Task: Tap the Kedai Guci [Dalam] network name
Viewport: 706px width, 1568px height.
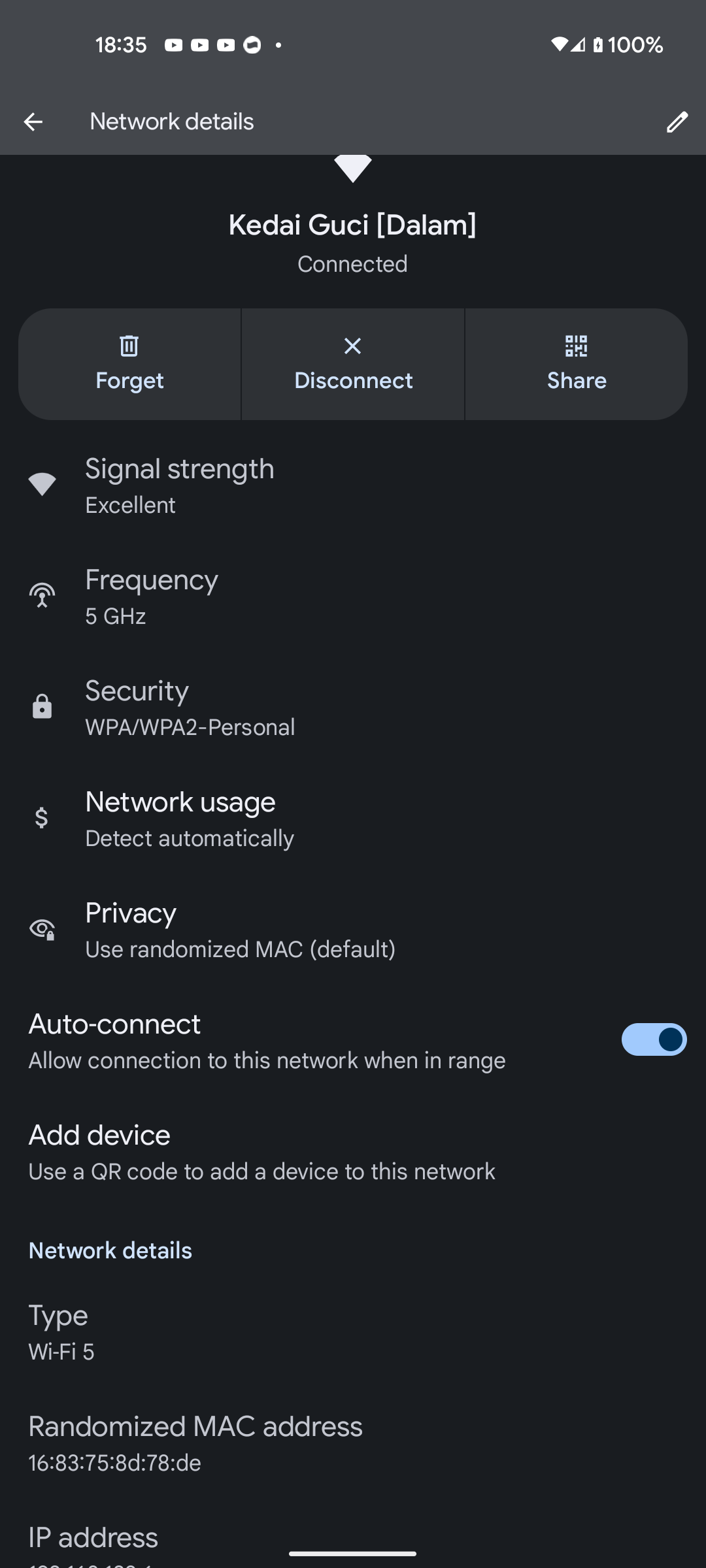Action: pyautogui.click(x=352, y=225)
